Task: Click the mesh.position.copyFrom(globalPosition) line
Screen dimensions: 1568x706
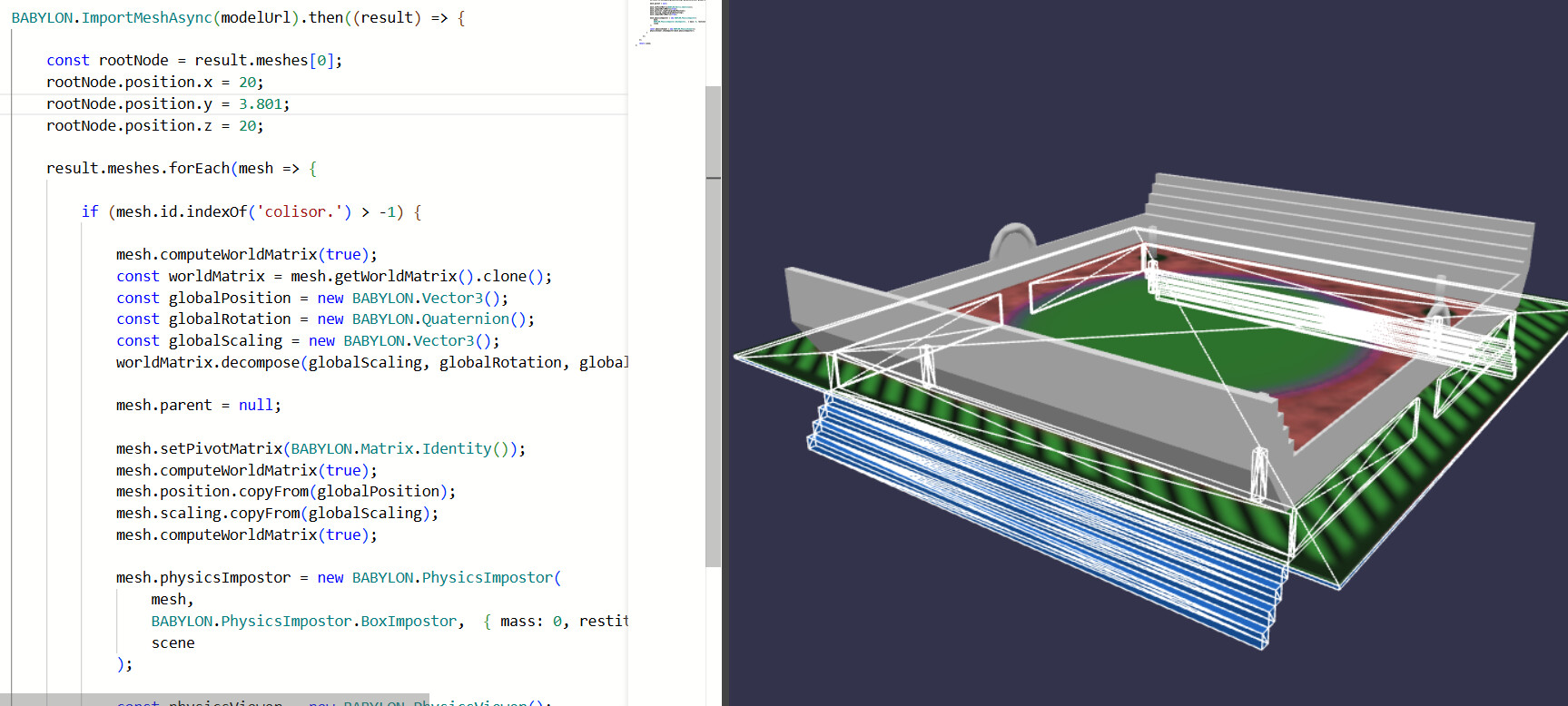Action: coord(286,492)
